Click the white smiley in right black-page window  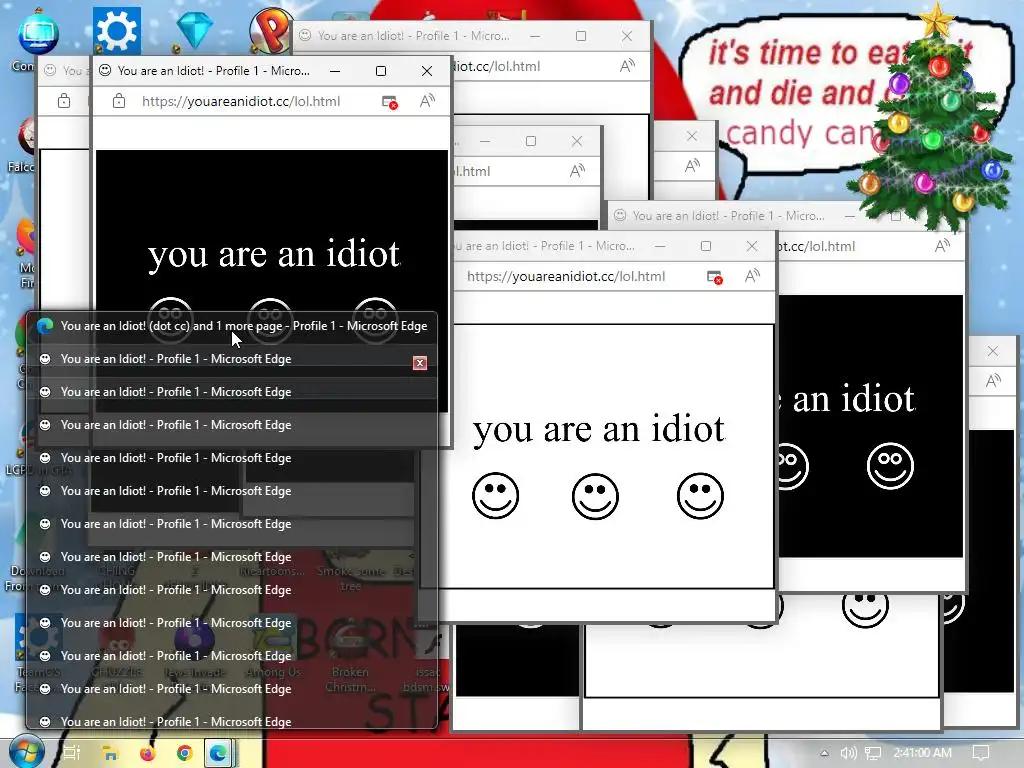pos(890,466)
